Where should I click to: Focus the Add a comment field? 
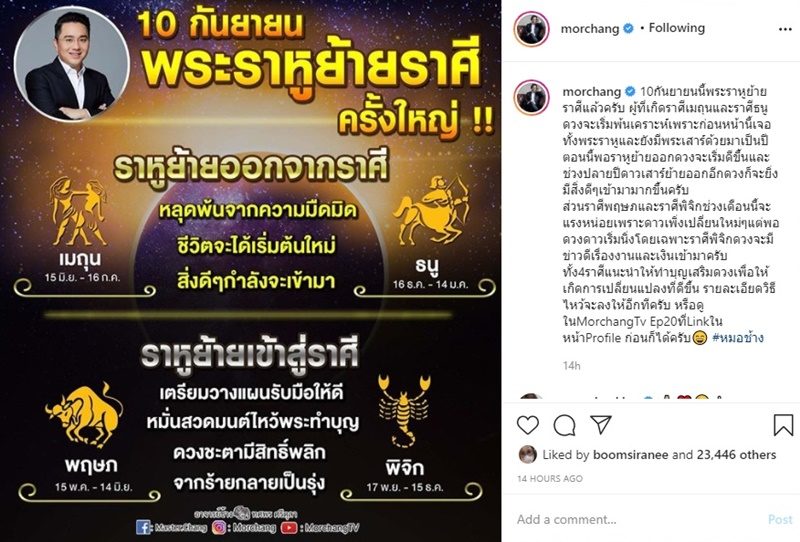[638, 520]
